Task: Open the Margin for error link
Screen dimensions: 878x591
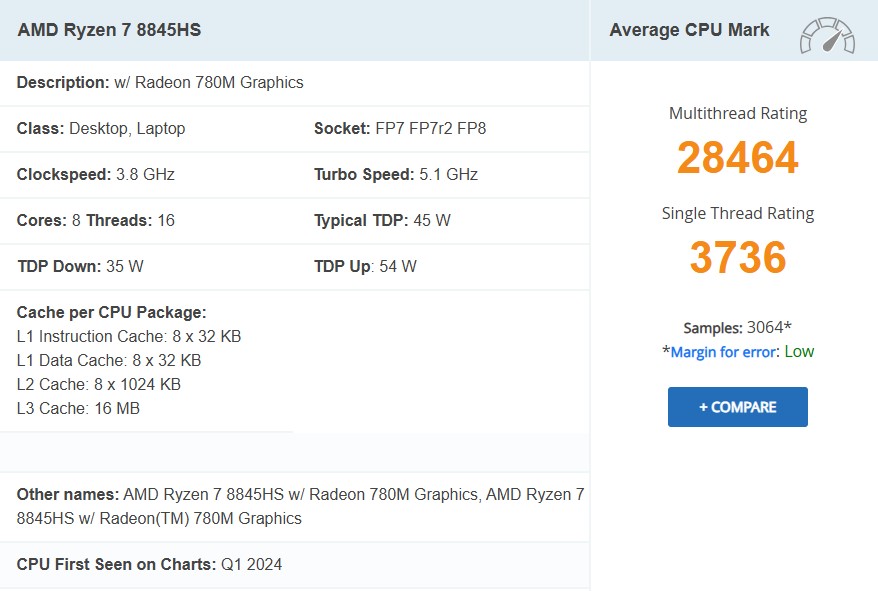Action: point(724,352)
